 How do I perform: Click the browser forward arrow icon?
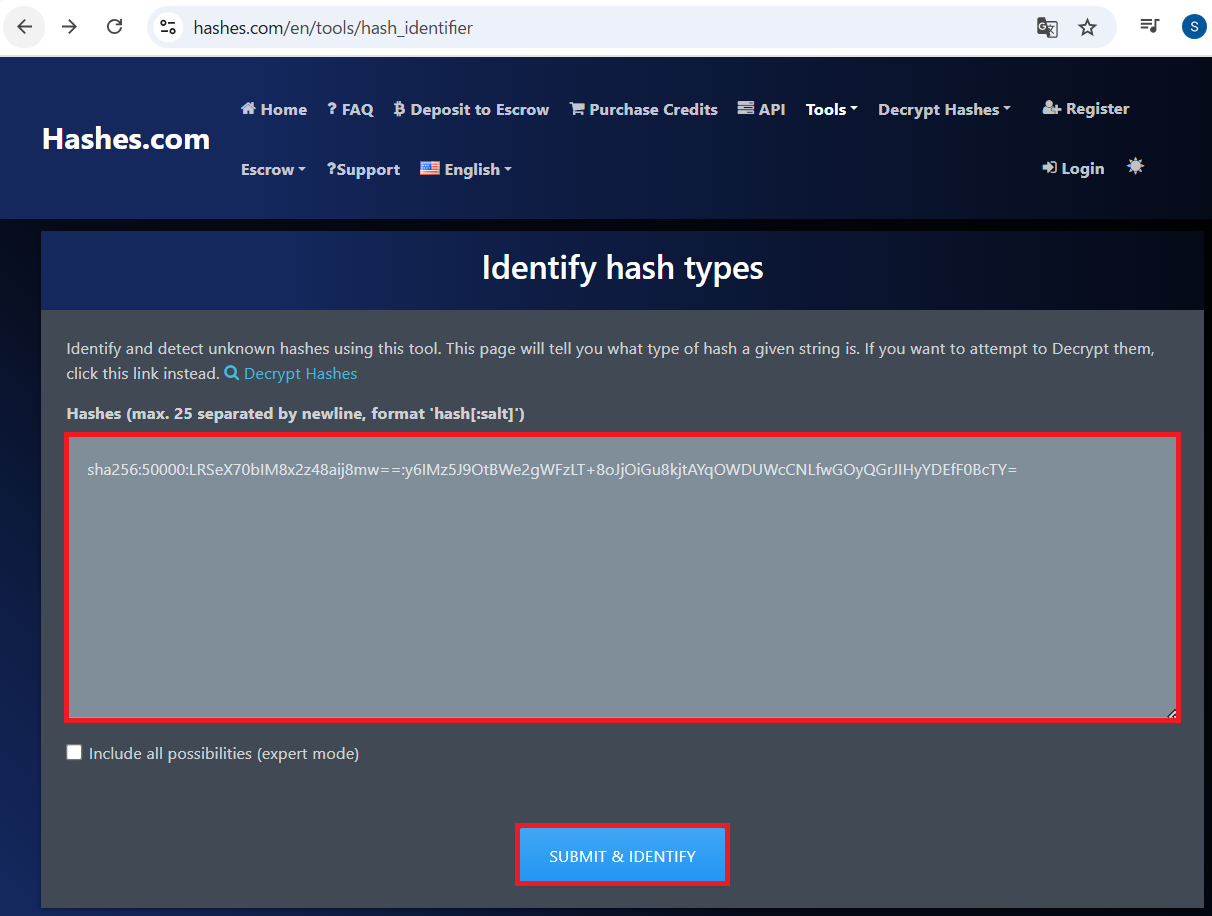click(70, 27)
